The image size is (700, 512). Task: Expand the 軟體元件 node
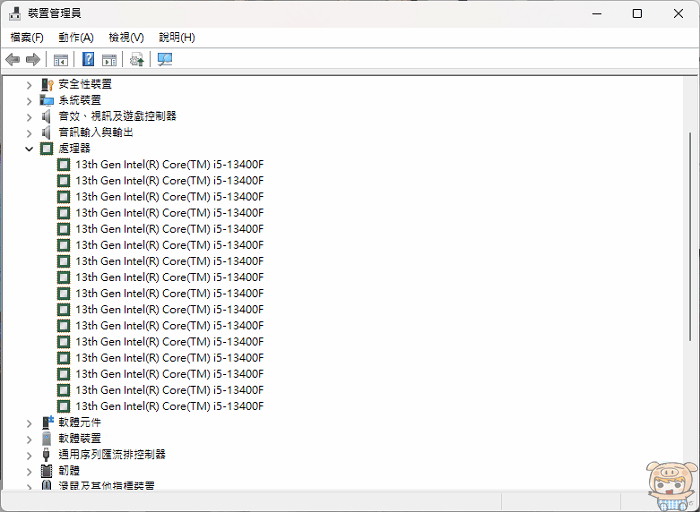coord(29,423)
